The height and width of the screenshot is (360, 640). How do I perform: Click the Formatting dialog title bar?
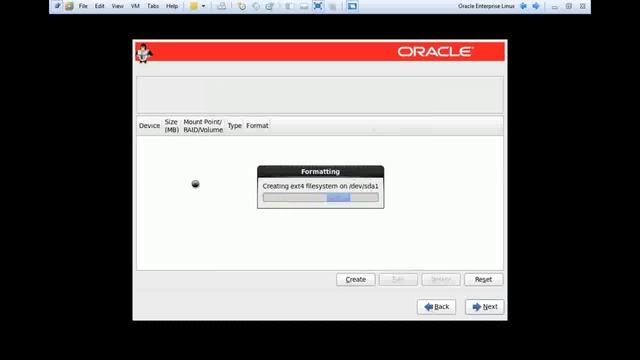pyautogui.click(x=320, y=171)
